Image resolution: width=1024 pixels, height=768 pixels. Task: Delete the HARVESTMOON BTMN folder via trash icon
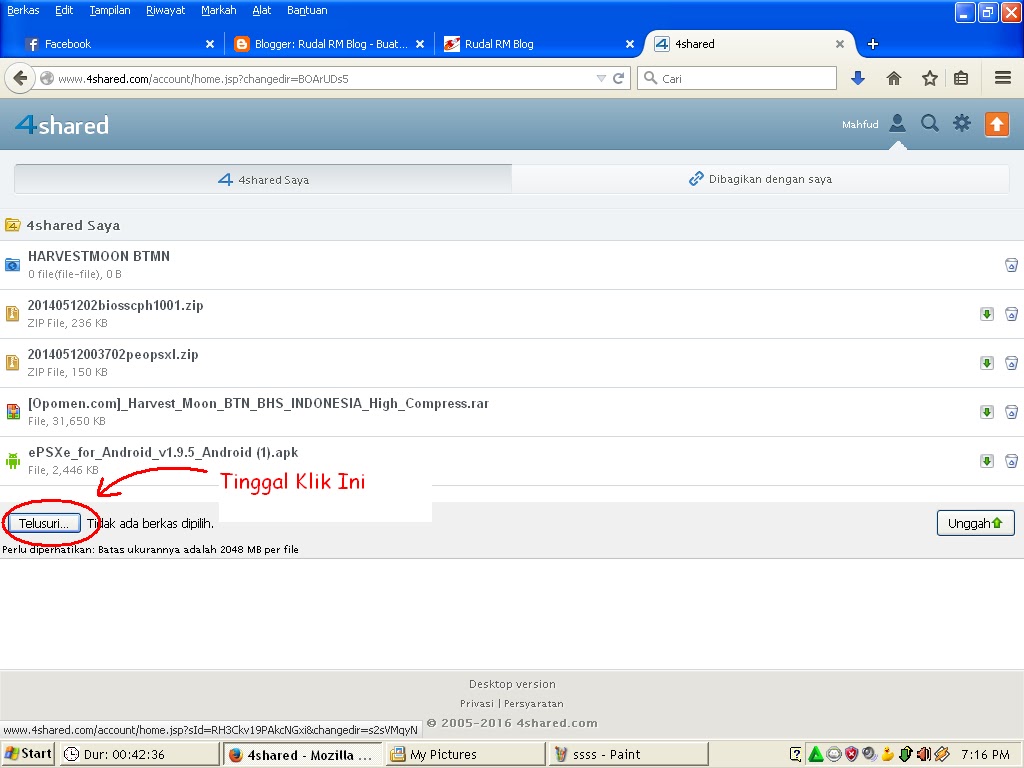1011,265
